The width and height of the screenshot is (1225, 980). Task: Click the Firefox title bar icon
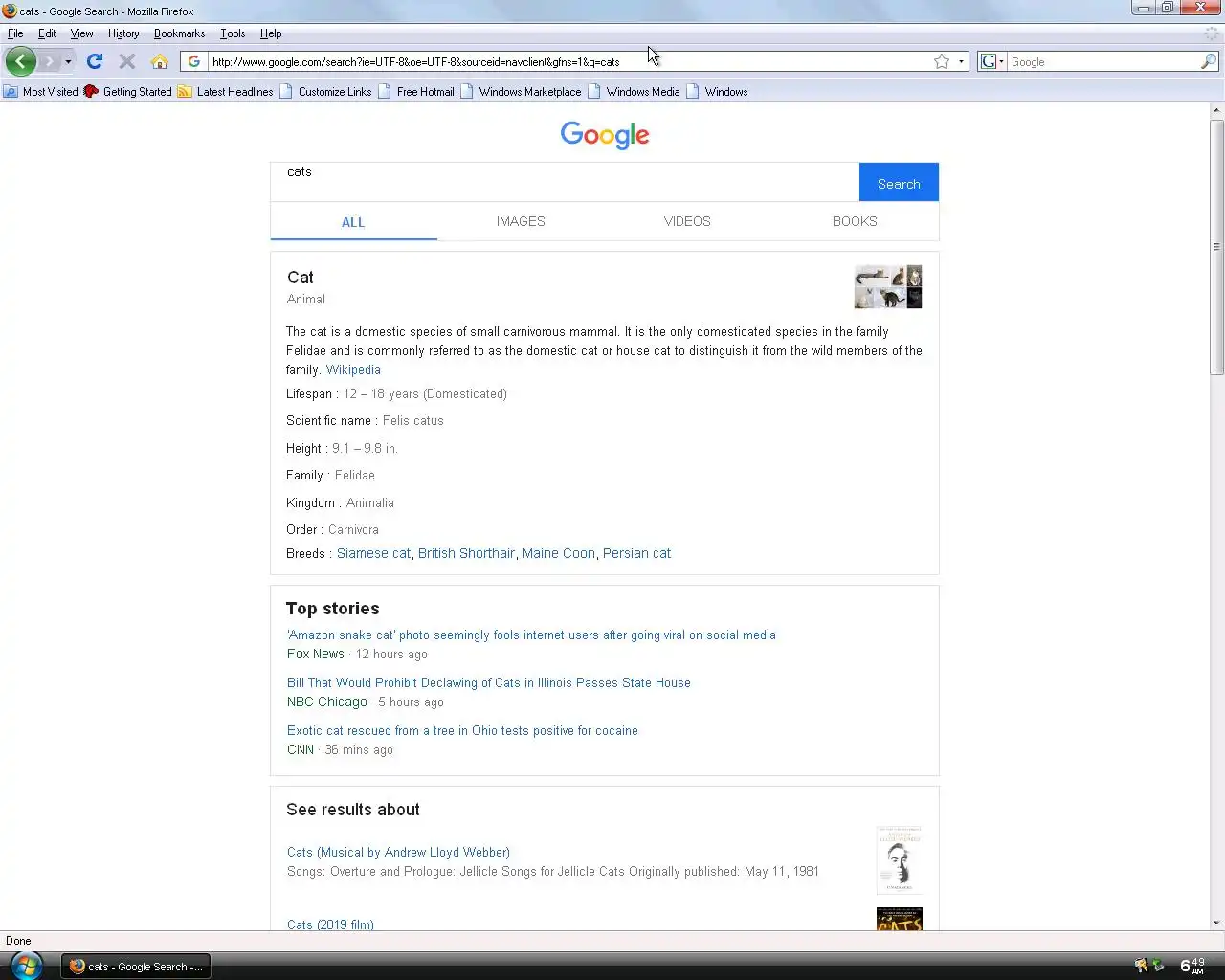tap(10, 11)
